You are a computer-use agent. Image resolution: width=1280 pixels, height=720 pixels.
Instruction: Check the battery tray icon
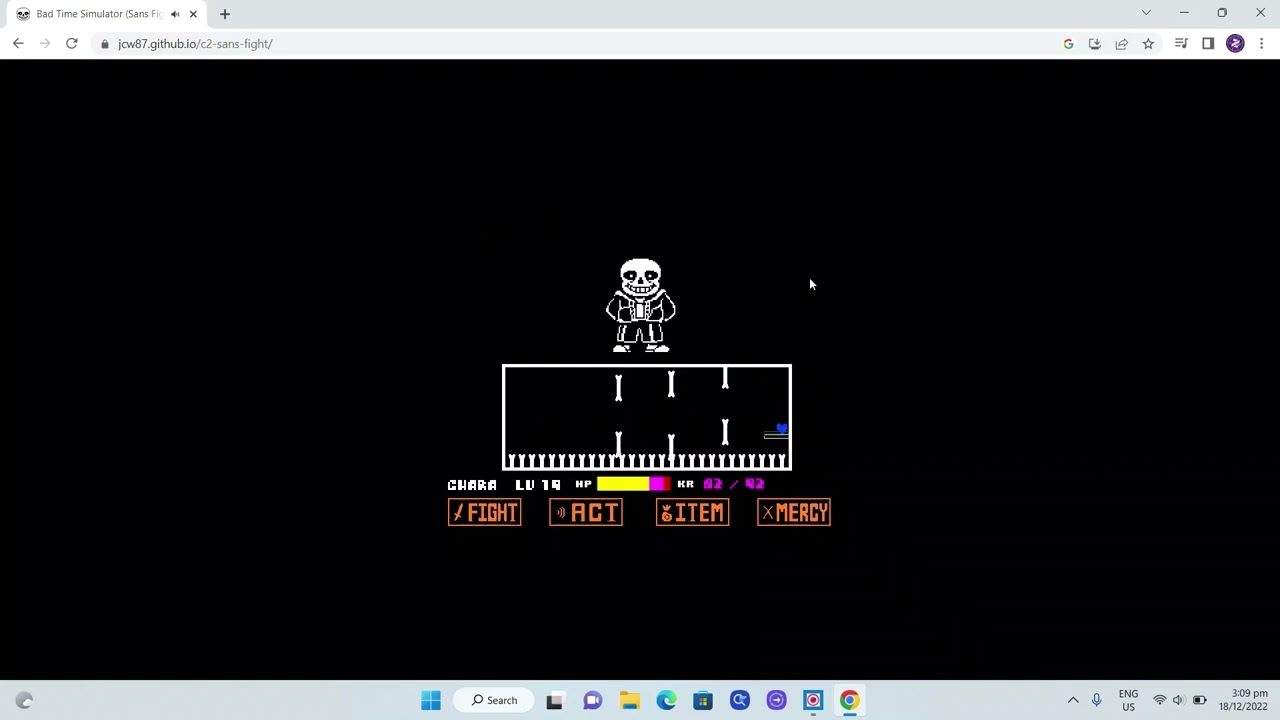(1199, 700)
